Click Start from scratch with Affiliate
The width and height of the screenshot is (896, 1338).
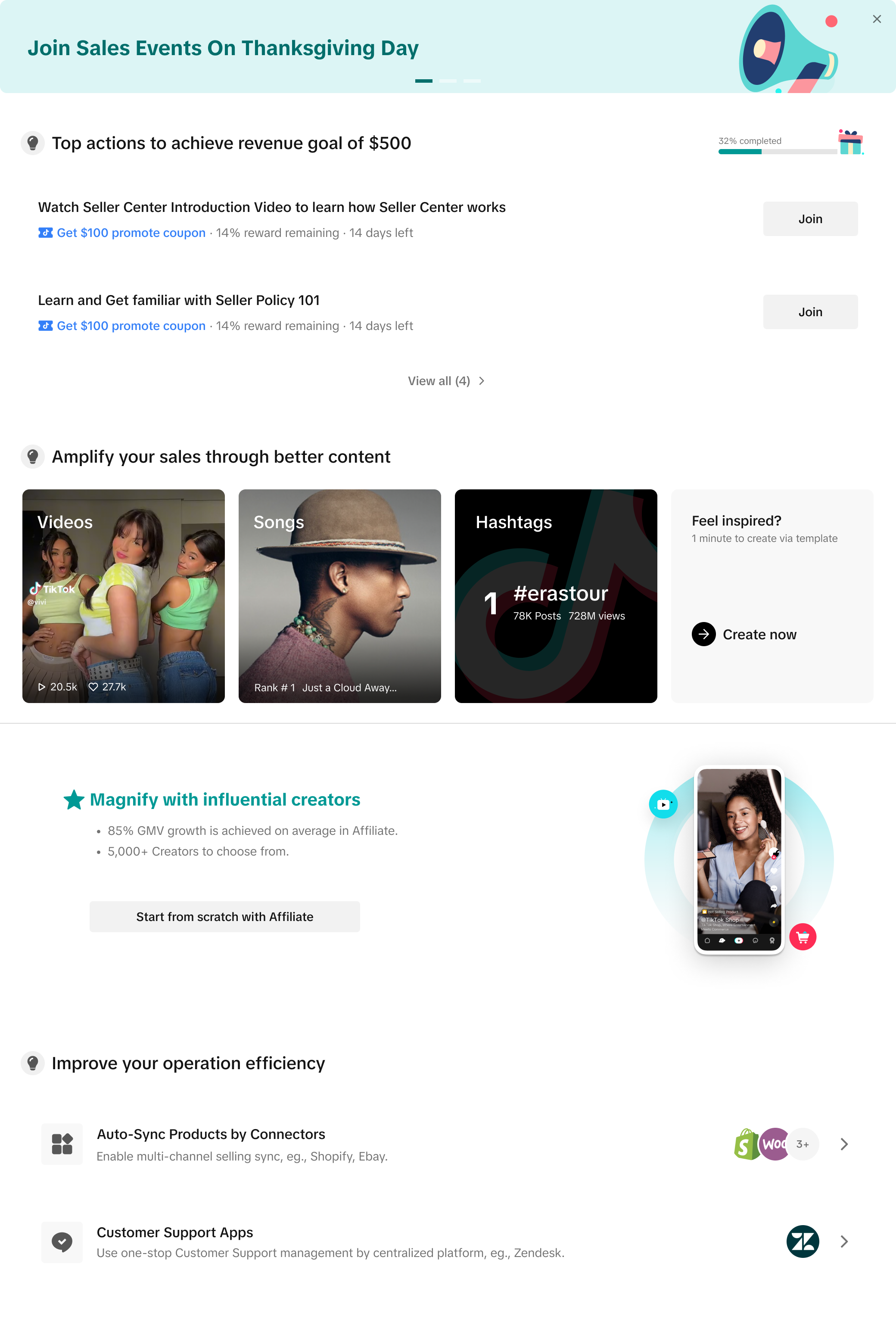[x=224, y=916]
